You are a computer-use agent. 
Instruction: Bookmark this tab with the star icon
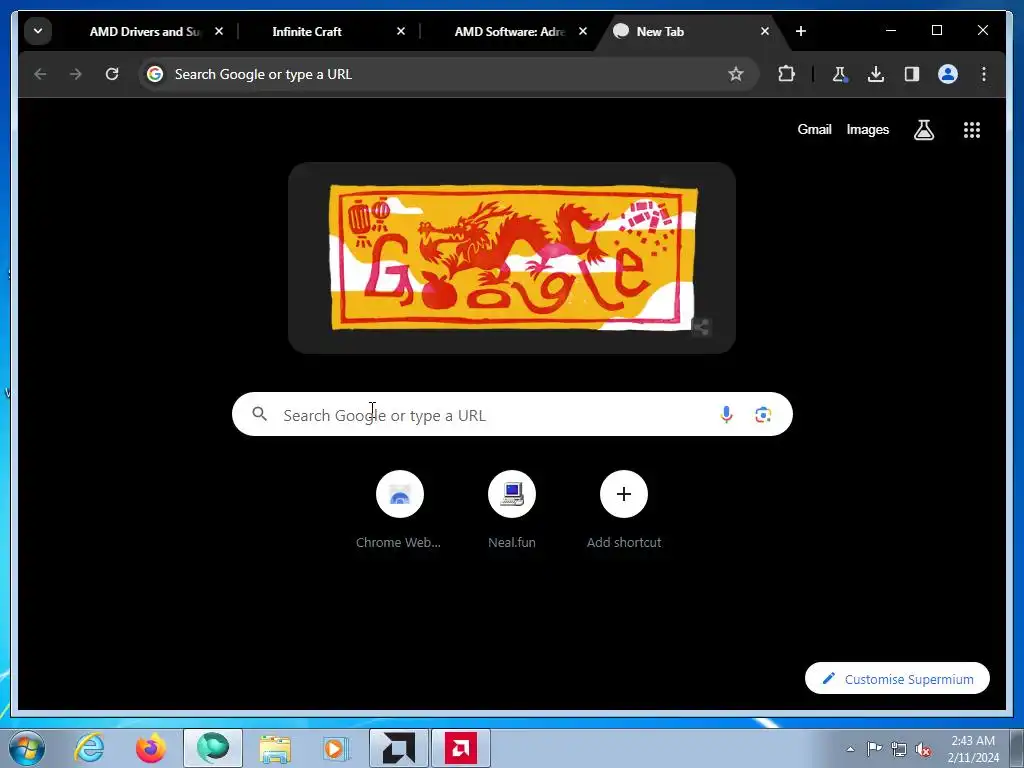pos(736,74)
